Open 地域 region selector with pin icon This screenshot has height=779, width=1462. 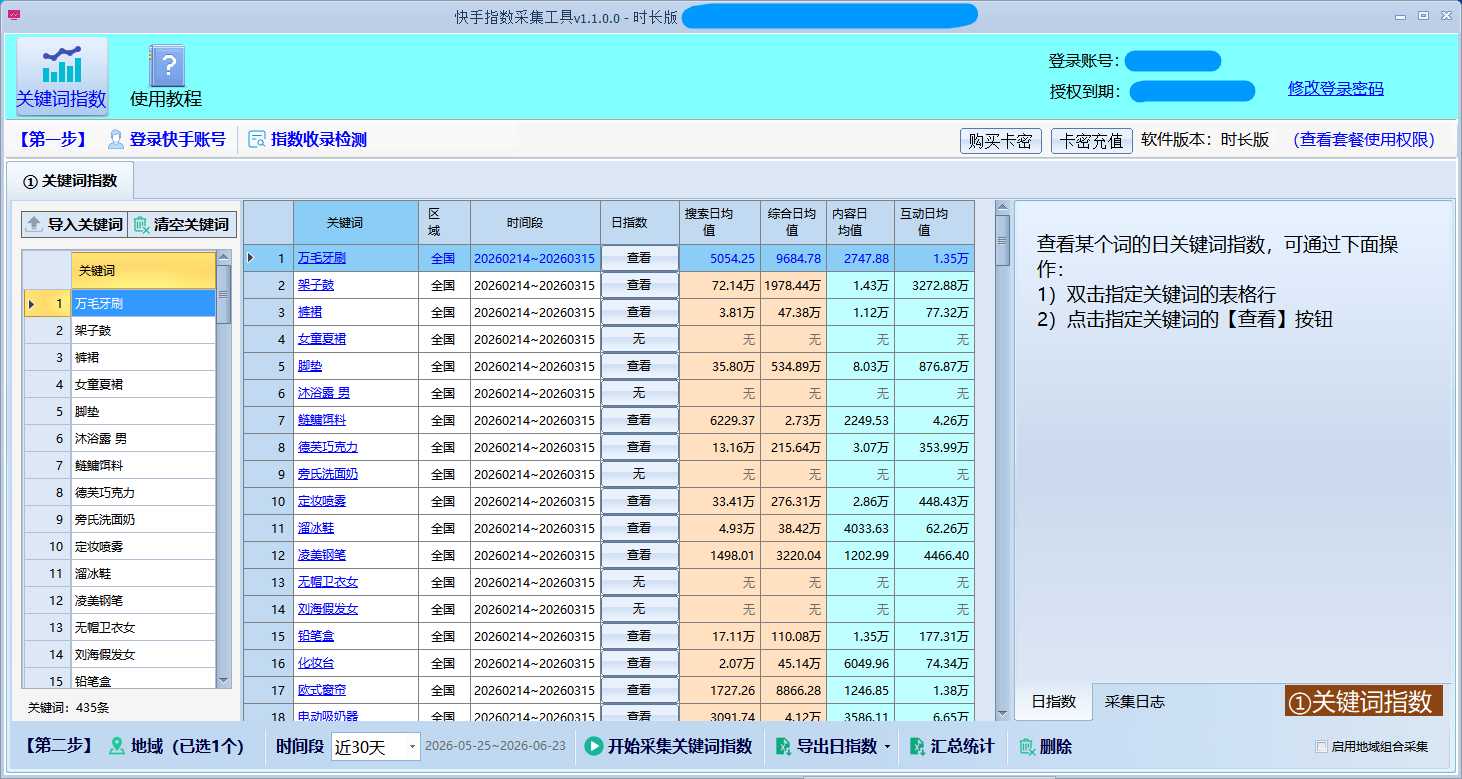coord(176,746)
